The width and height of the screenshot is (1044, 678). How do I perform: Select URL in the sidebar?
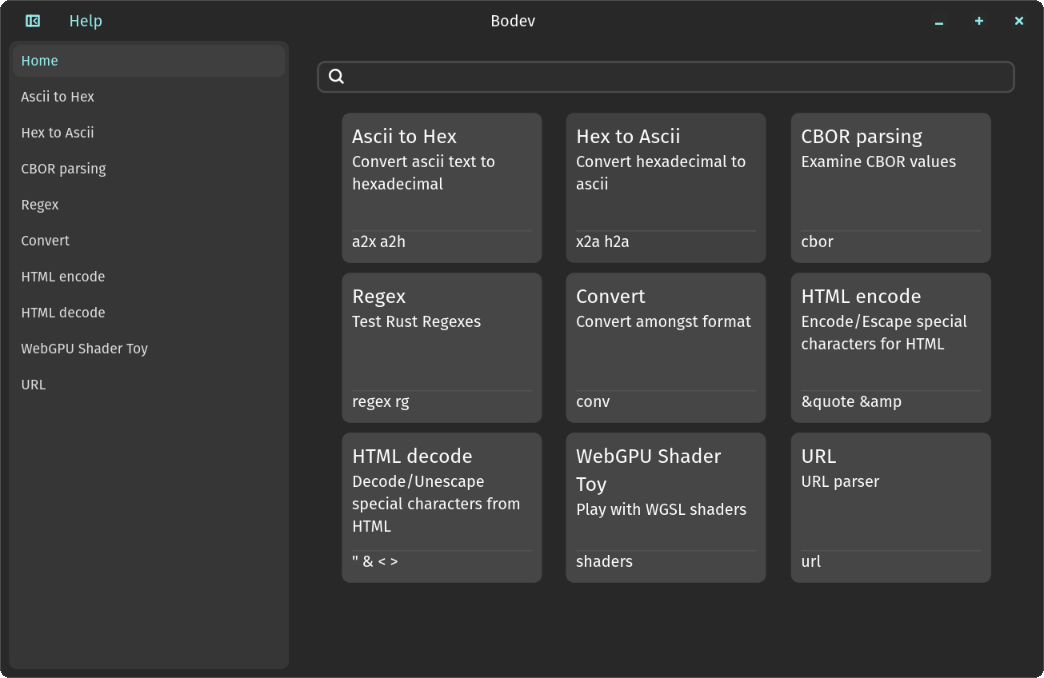click(149, 384)
